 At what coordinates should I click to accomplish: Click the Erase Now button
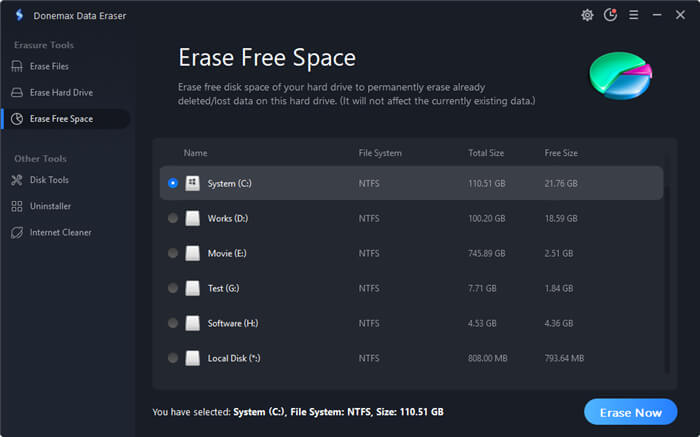pos(630,412)
